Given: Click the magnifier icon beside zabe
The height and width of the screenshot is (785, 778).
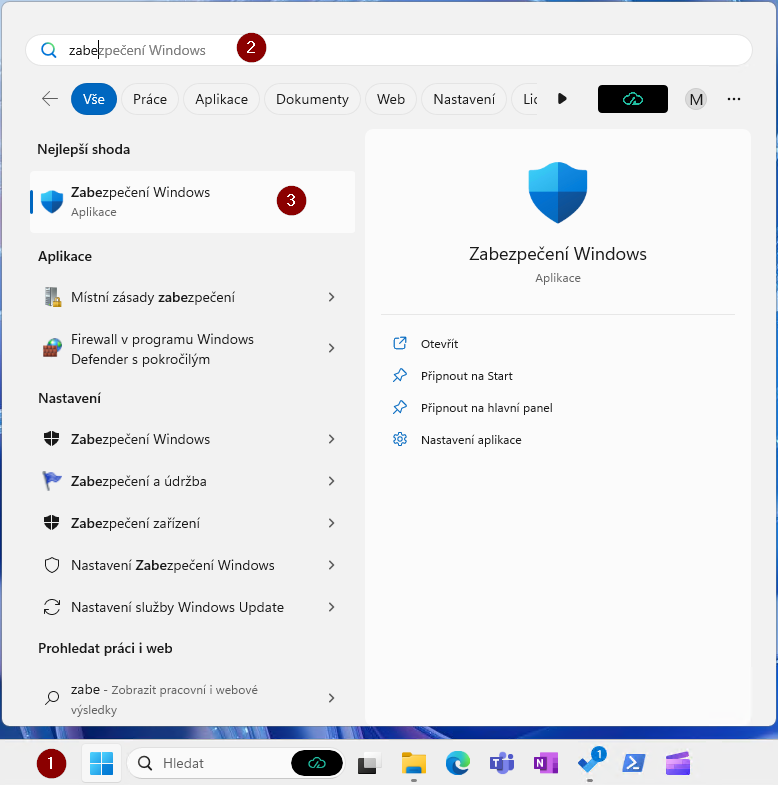Looking at the screenshot, I should [52, 697].
